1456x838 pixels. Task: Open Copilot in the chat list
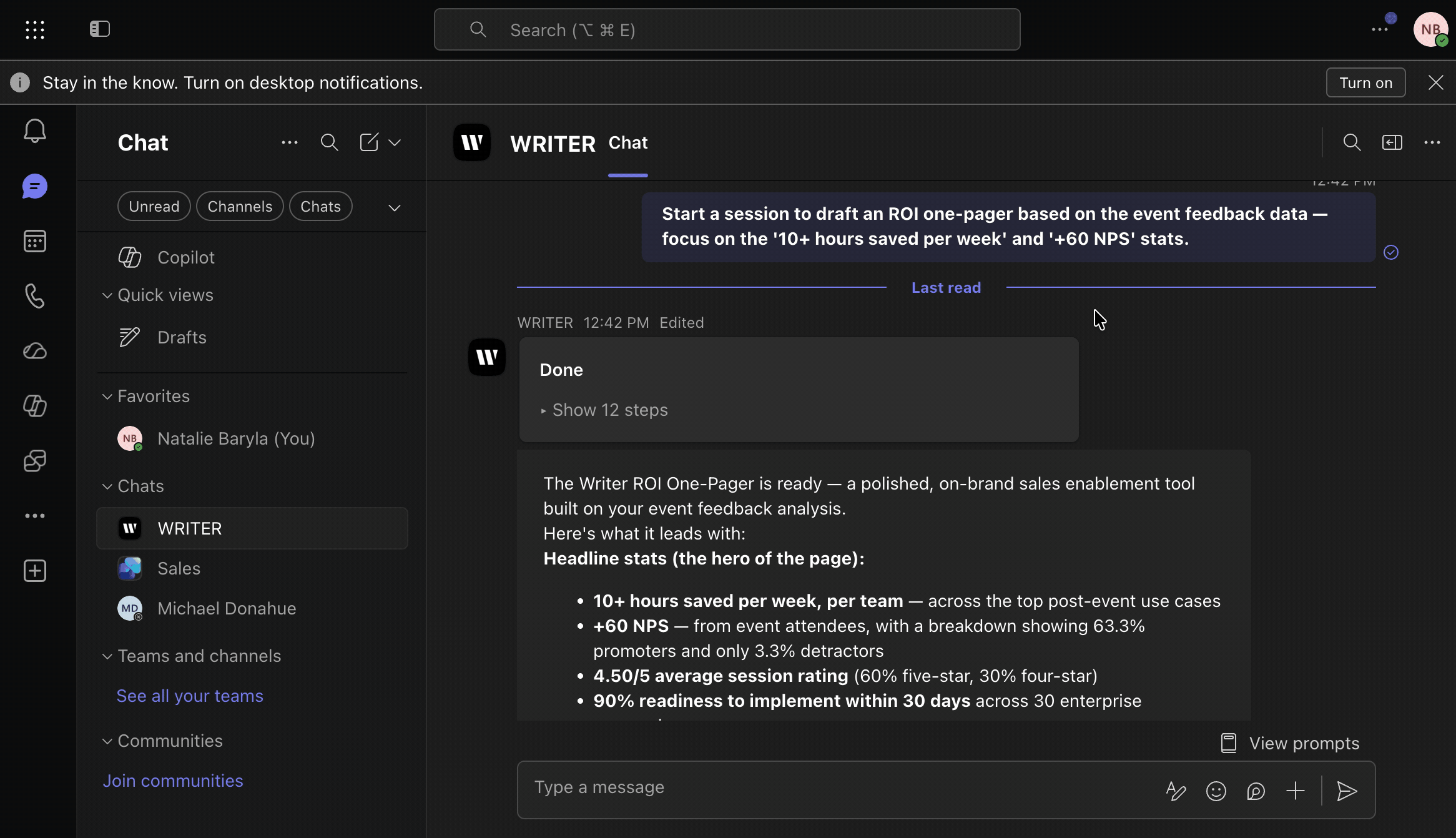(x=252, y=257)
